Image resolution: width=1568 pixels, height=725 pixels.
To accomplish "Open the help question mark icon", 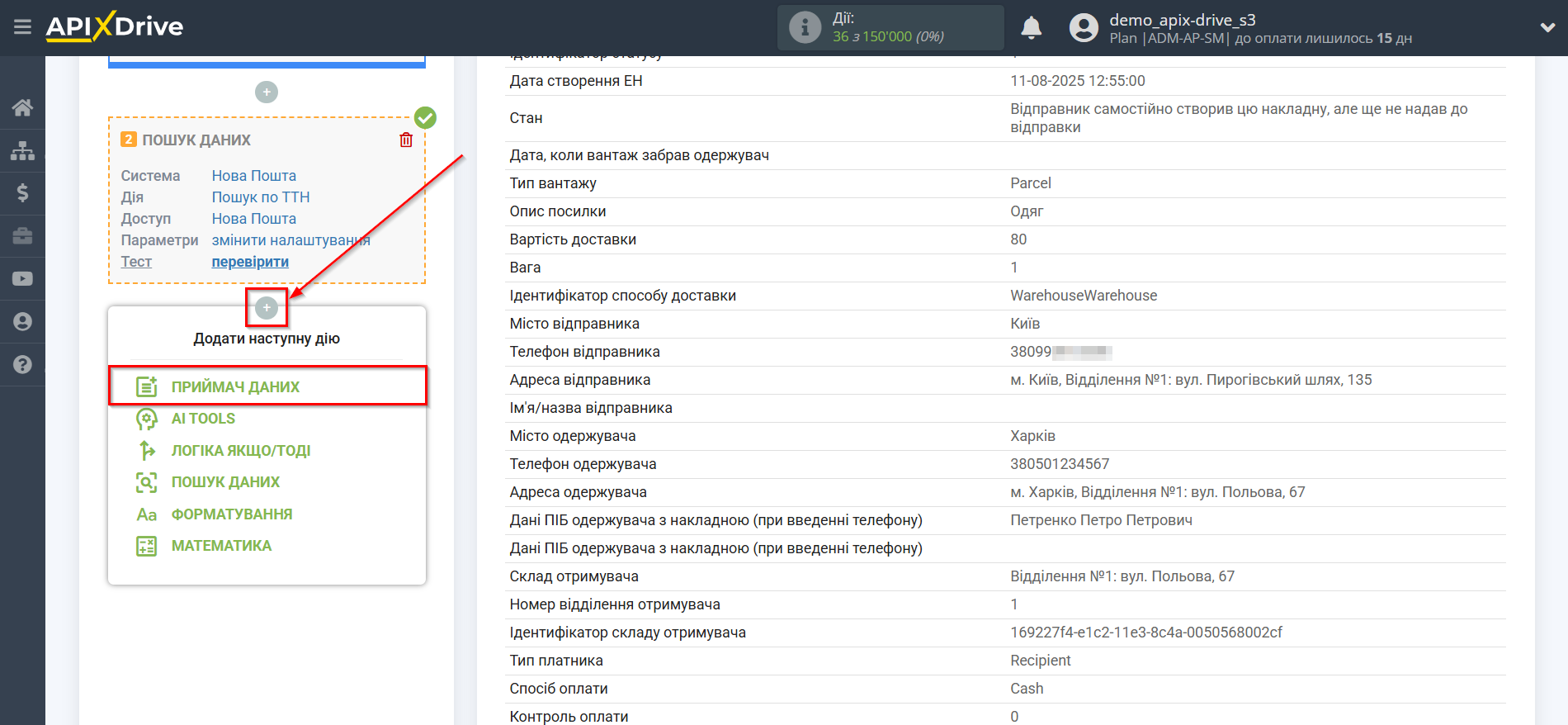I will pyautogui.click(x=22, y=364).
